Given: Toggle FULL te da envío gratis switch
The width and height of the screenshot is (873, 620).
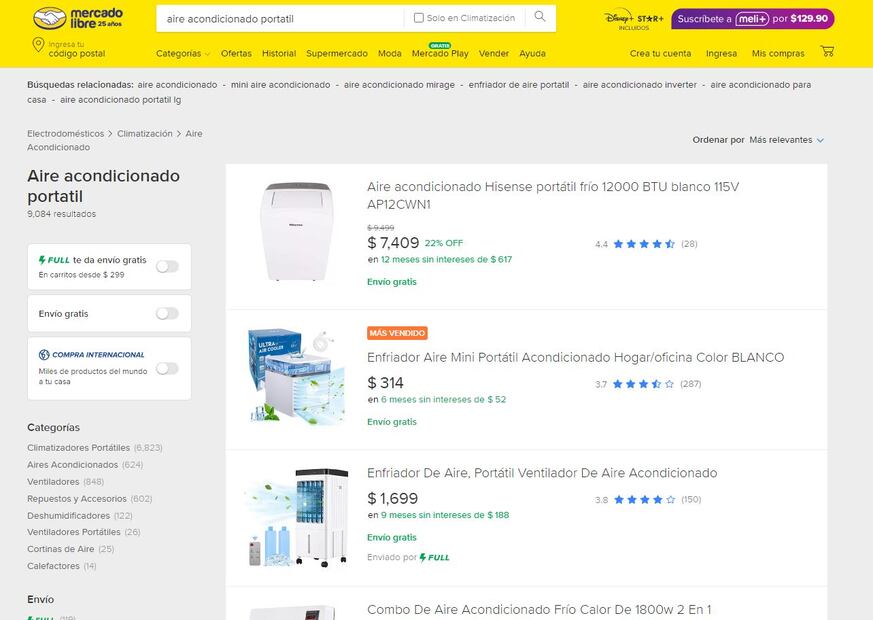Looking at the screenshot, I should [x=167, y=267].
